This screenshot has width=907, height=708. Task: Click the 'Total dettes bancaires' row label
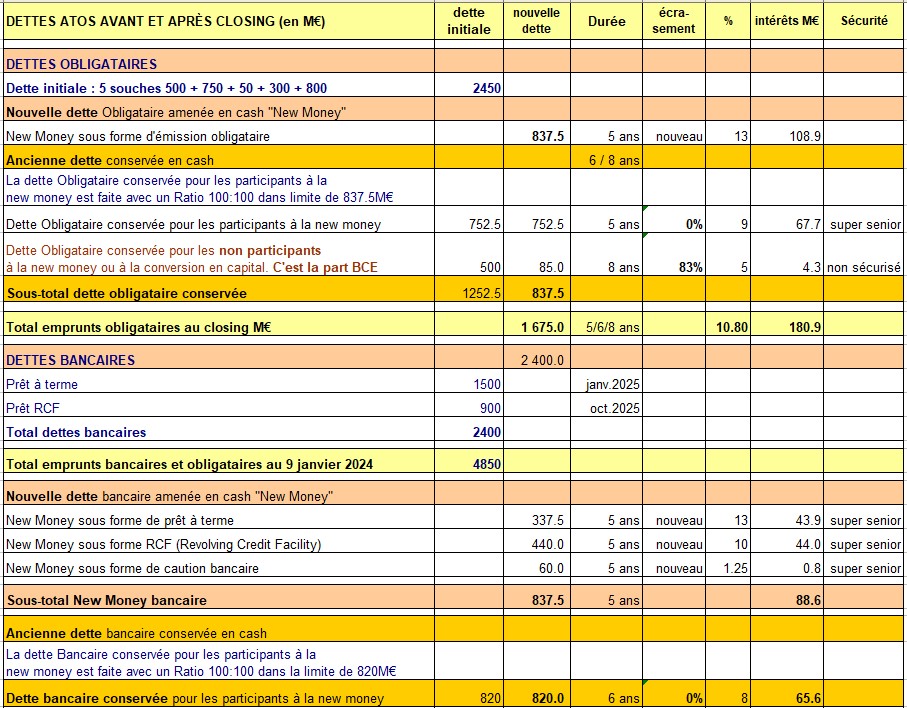(x=76, y=433)
